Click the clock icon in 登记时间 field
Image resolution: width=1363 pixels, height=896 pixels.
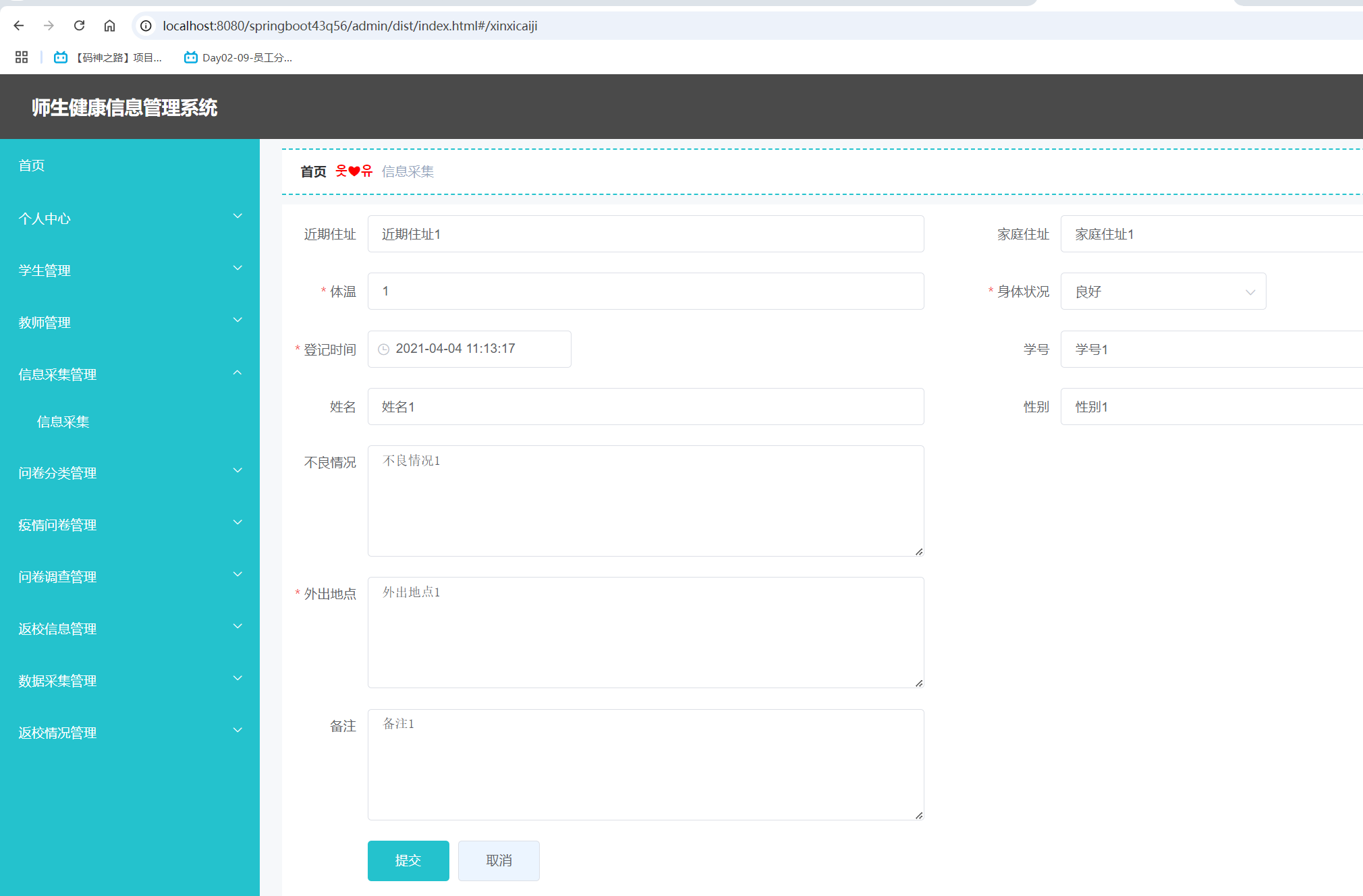pyautogui.click(x=384, y=349)
